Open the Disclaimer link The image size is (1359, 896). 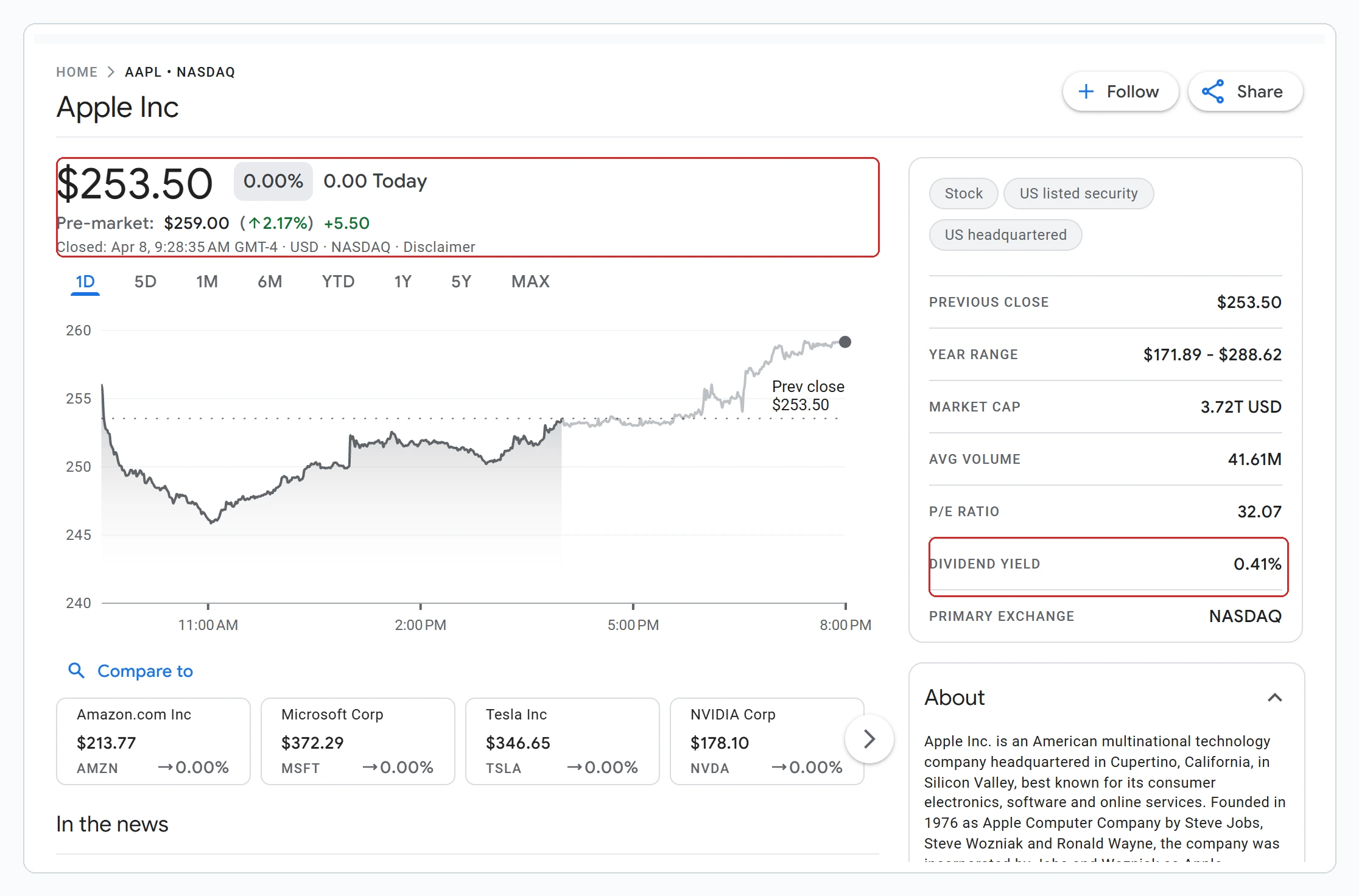click(x=440, y=247)
